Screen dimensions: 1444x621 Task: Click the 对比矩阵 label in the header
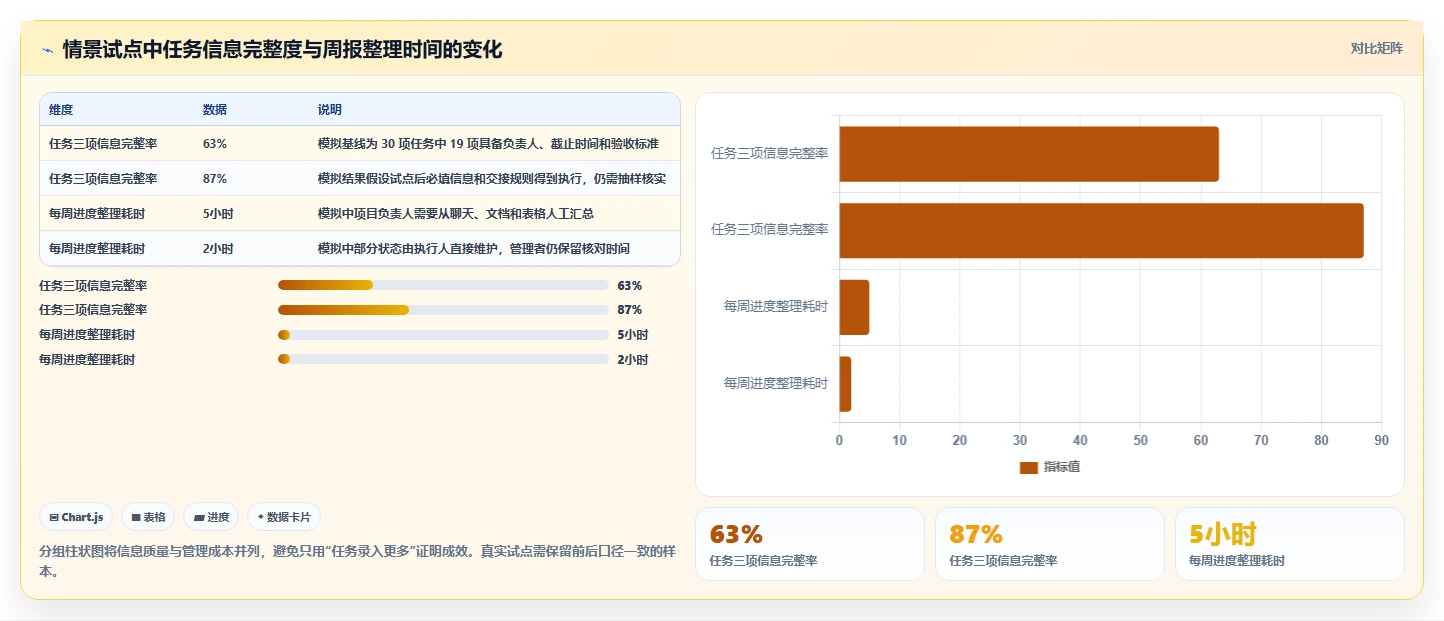1376,49
